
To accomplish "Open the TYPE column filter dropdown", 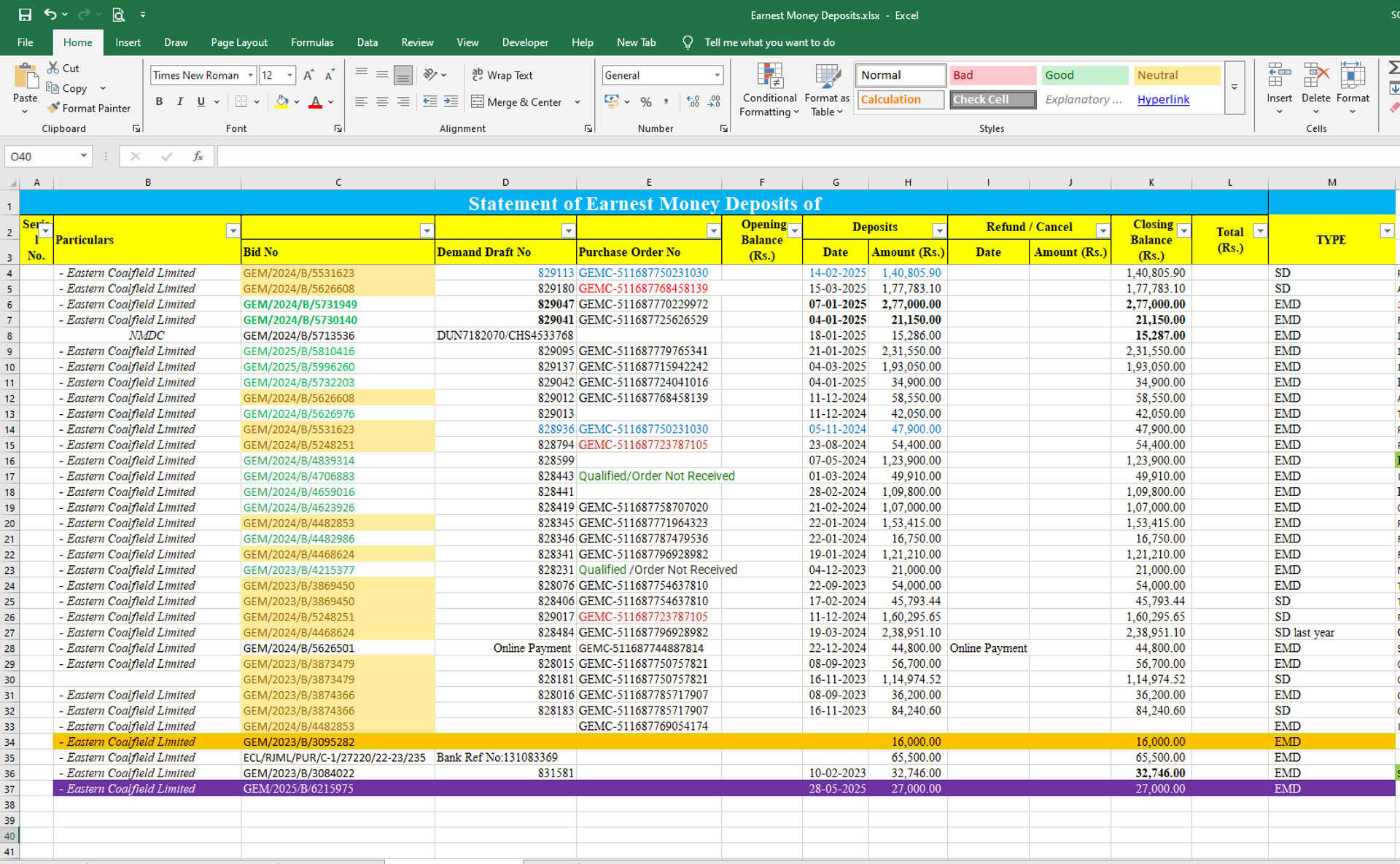I will click(1386, 231).
